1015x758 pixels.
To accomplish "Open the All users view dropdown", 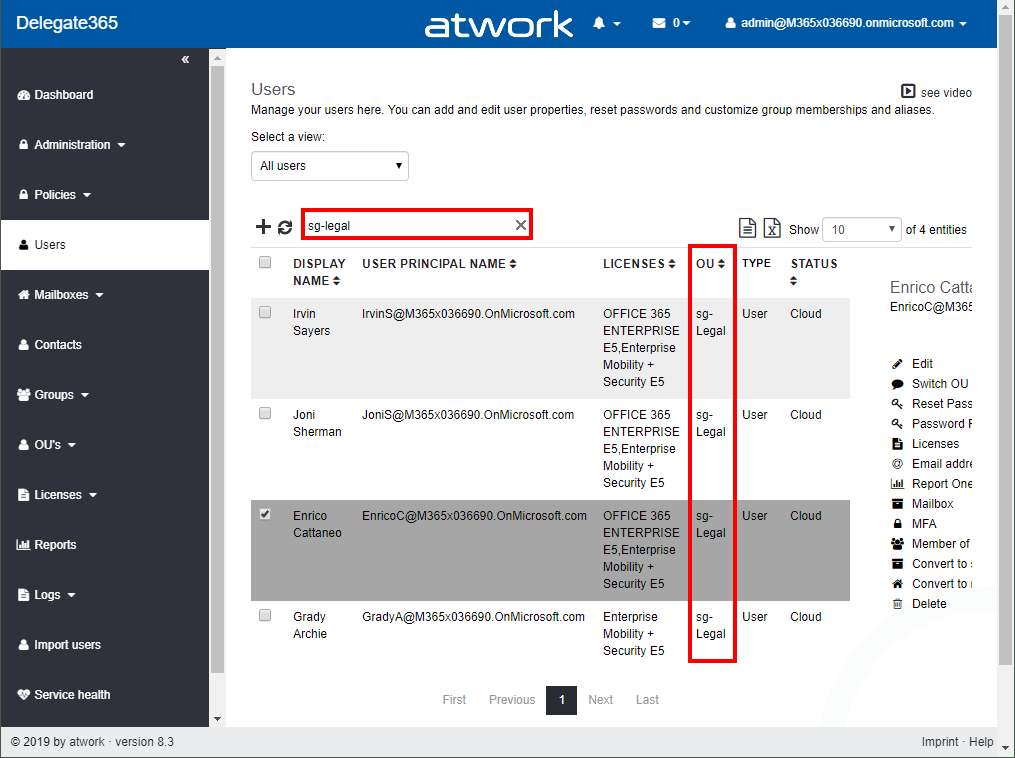I will tap(329, 166).
